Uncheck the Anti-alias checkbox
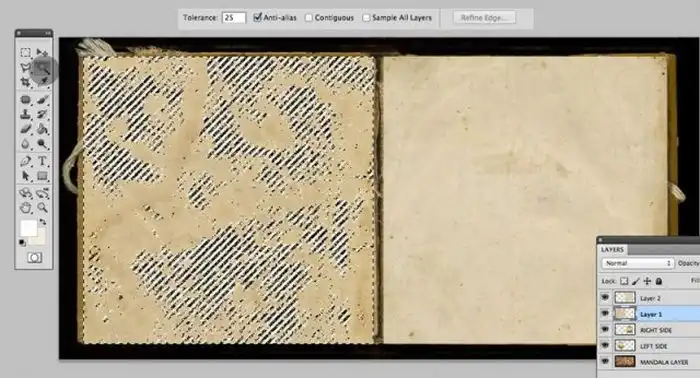This screenshot has width=700, height=378. click(x=257, y=17)
